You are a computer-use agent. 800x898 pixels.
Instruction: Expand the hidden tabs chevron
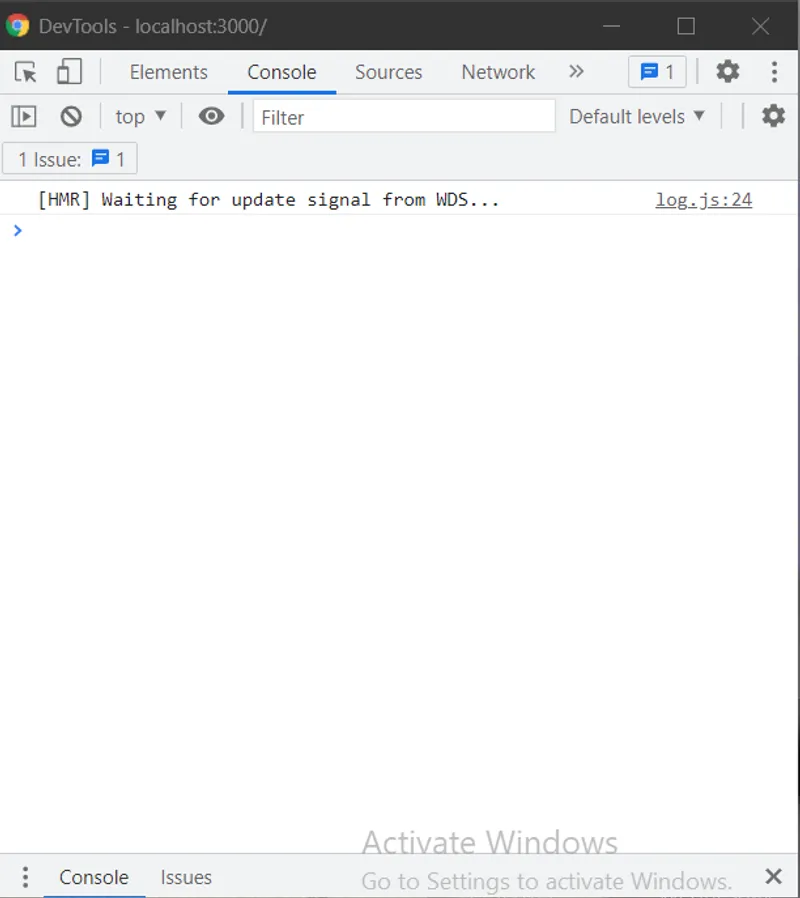[576, 72]
